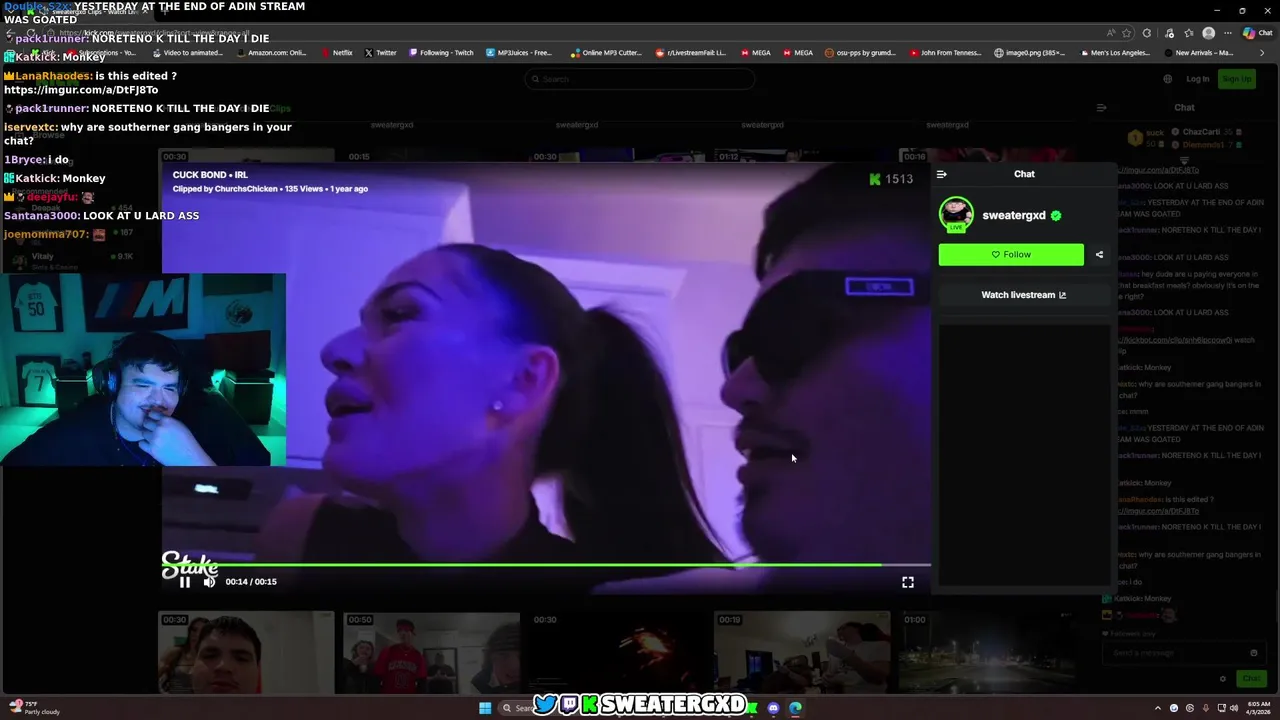1280x720 pixels.
Task: Open Discord from taskbar
Action: coord(773,708)
